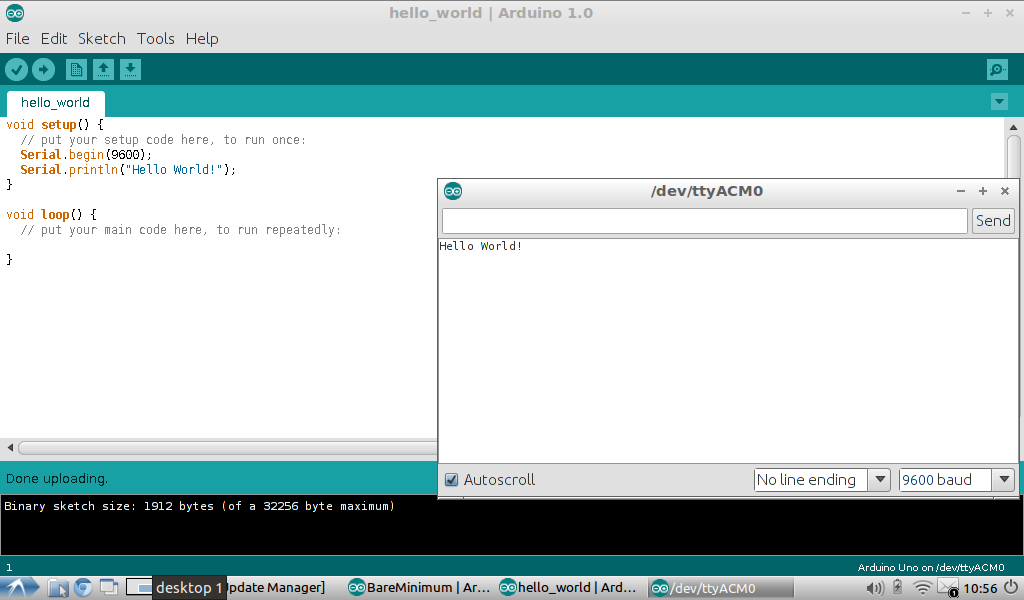Viewport: 1024px width, 600px height.
Task: Open the tab options dropdown arrow
Action: 999,102
